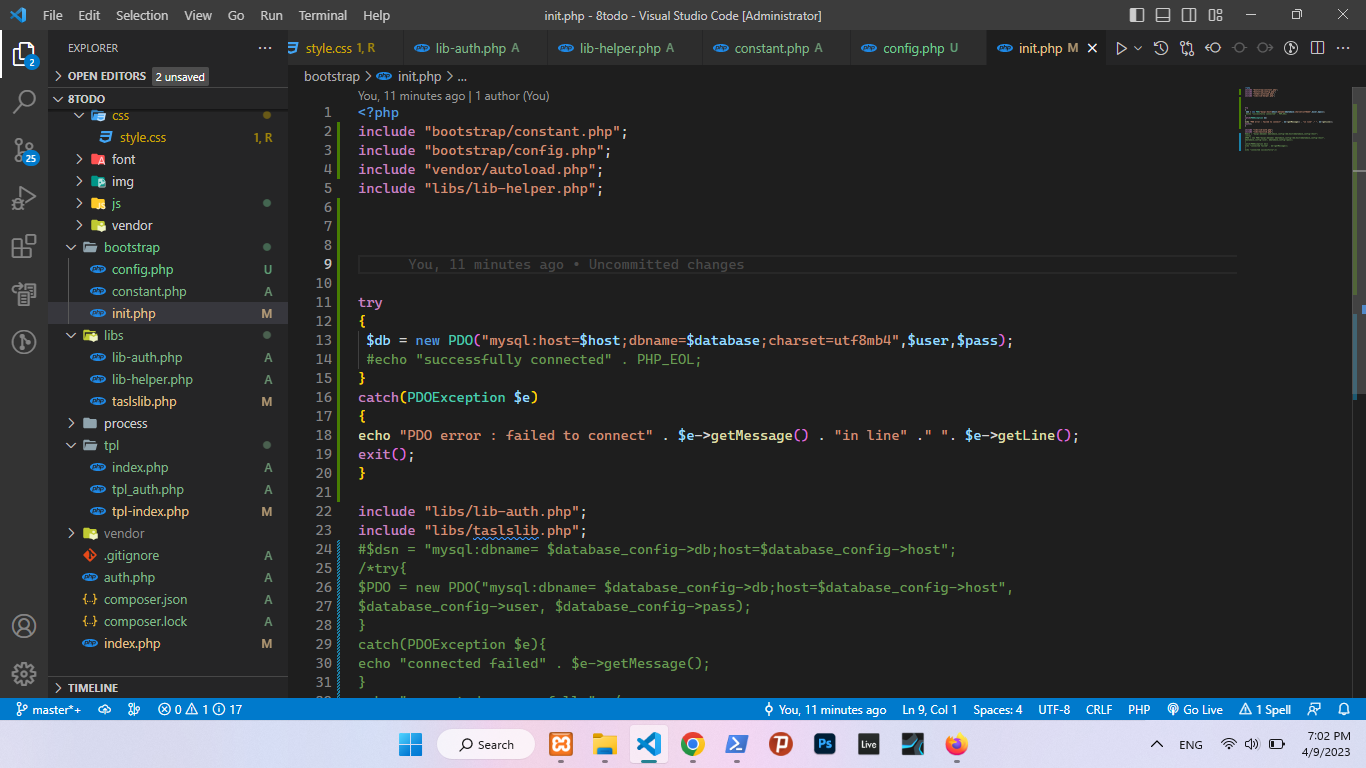1366x768 pixels.
Task: Open taslslib.php in the libs folder
Action: click(x=168, y=401)
